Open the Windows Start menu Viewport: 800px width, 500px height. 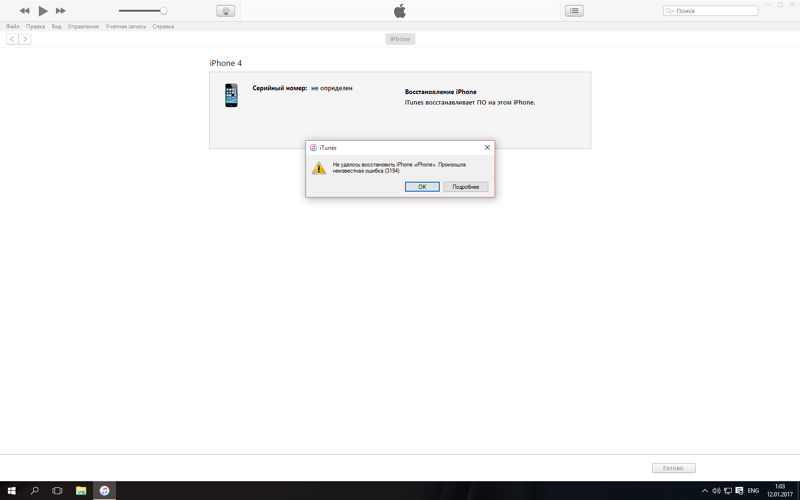coord(11,491)
